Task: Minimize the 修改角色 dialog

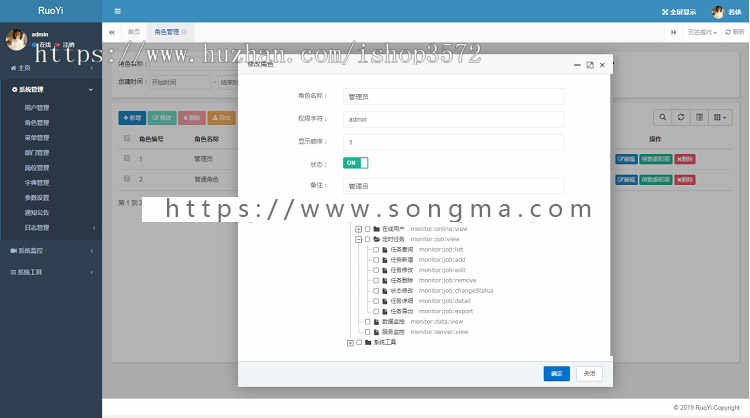Action: click(x=577, y=65)
